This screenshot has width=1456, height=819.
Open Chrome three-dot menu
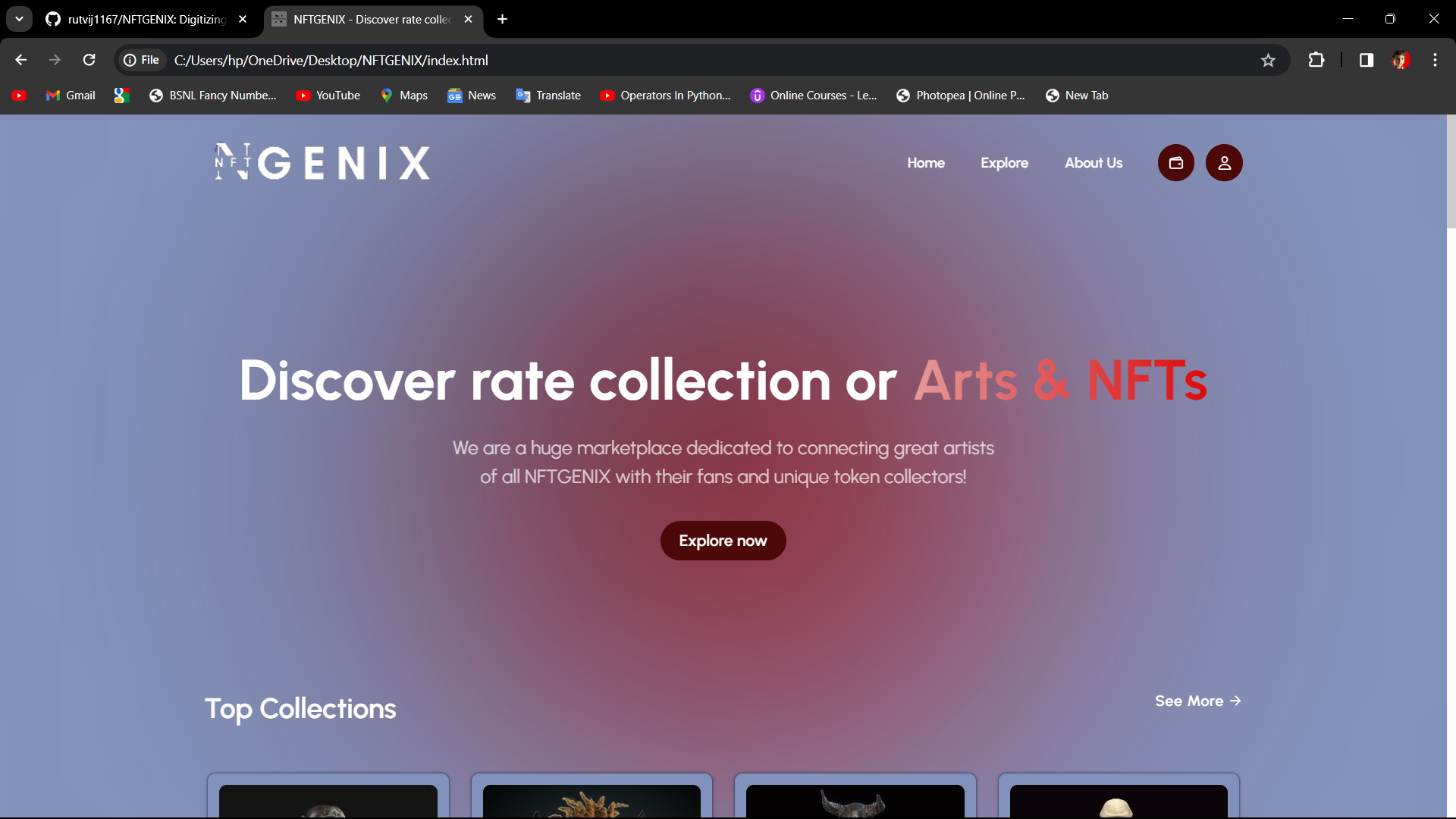click(x=1435, y=60)
